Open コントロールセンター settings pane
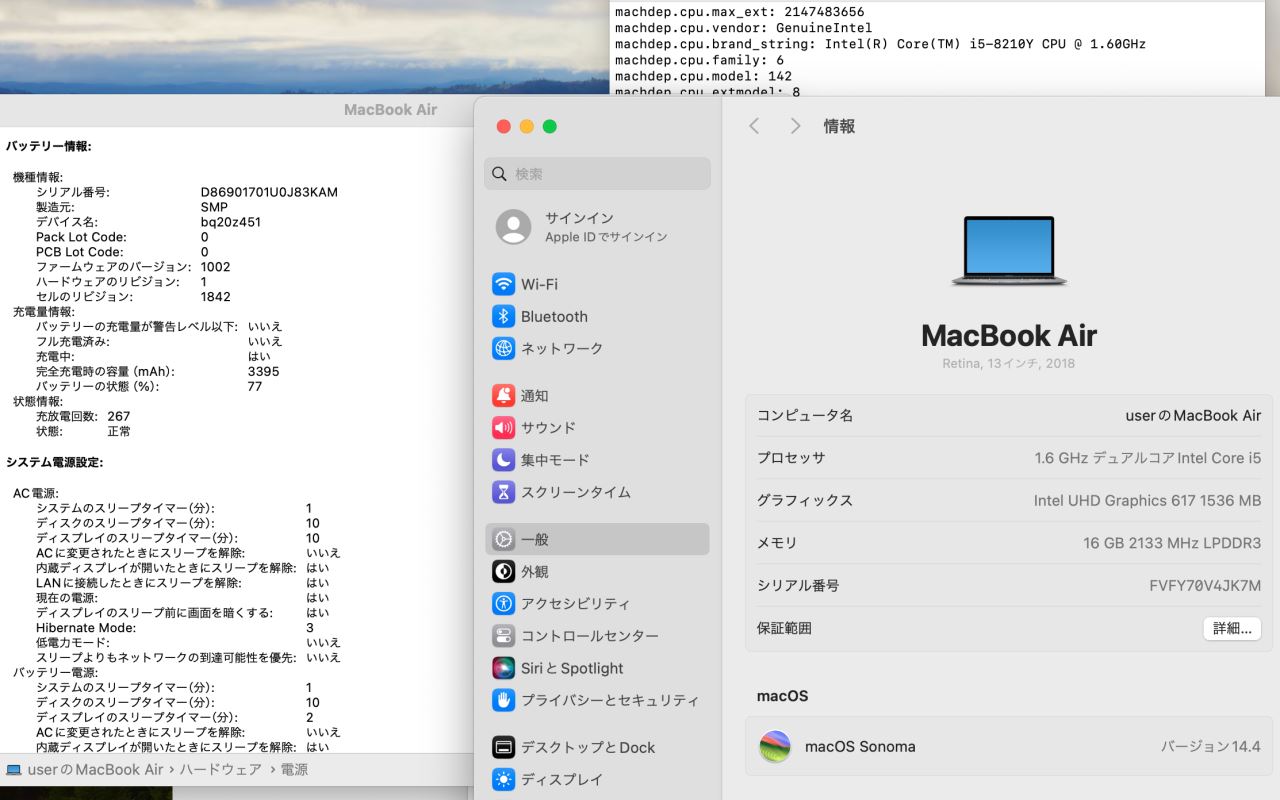This screenshot has width=1280, height=800. pos(589,636)
